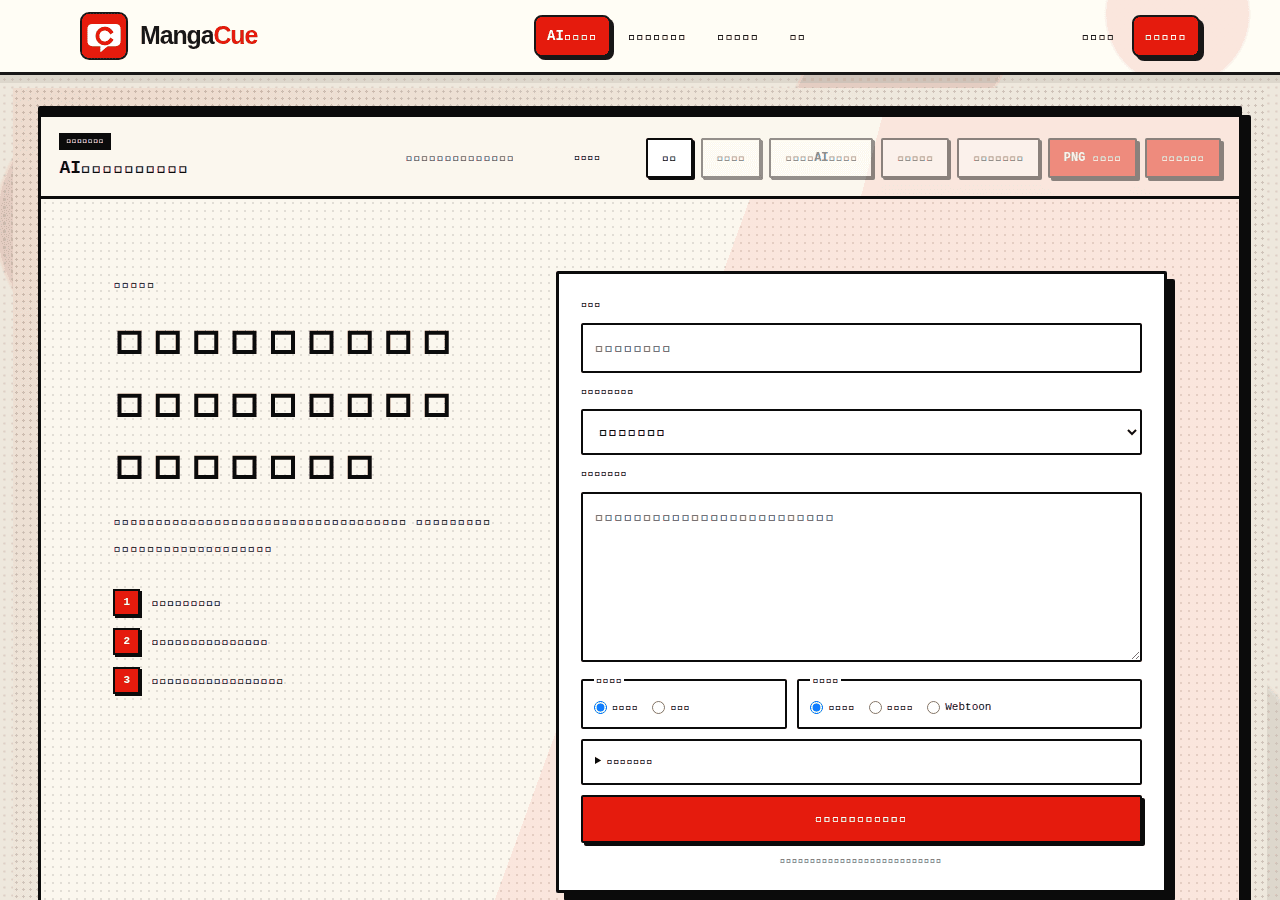This screenshot has height=900, width=1280.
Task: Click the black-outlined active toolbar button
Action: [669, 158]
